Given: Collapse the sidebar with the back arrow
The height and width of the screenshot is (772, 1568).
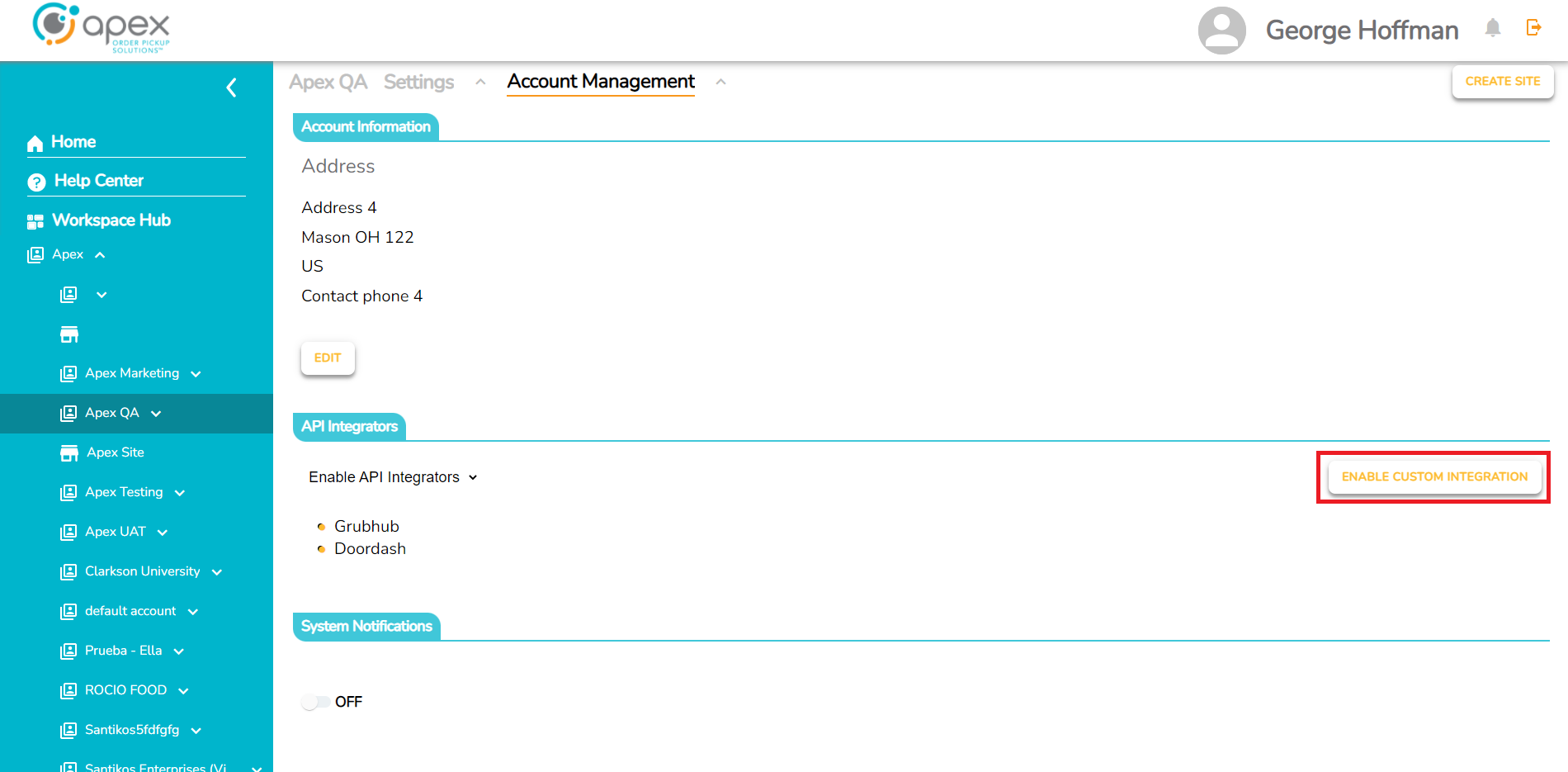Looking at the screenshot, I should pyautogui.click(x=232, y=88).
